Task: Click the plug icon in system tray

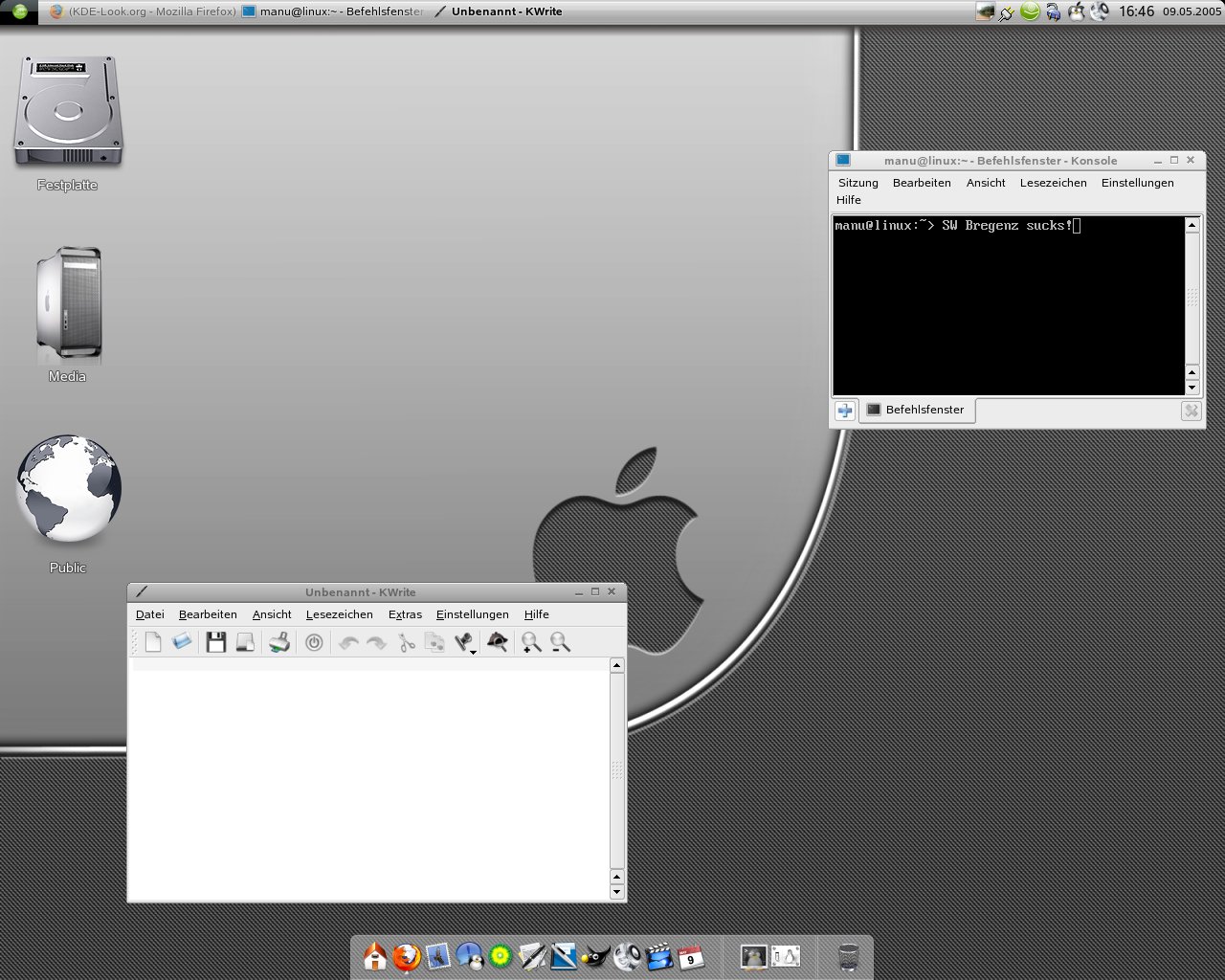Action: (1007, 12)
